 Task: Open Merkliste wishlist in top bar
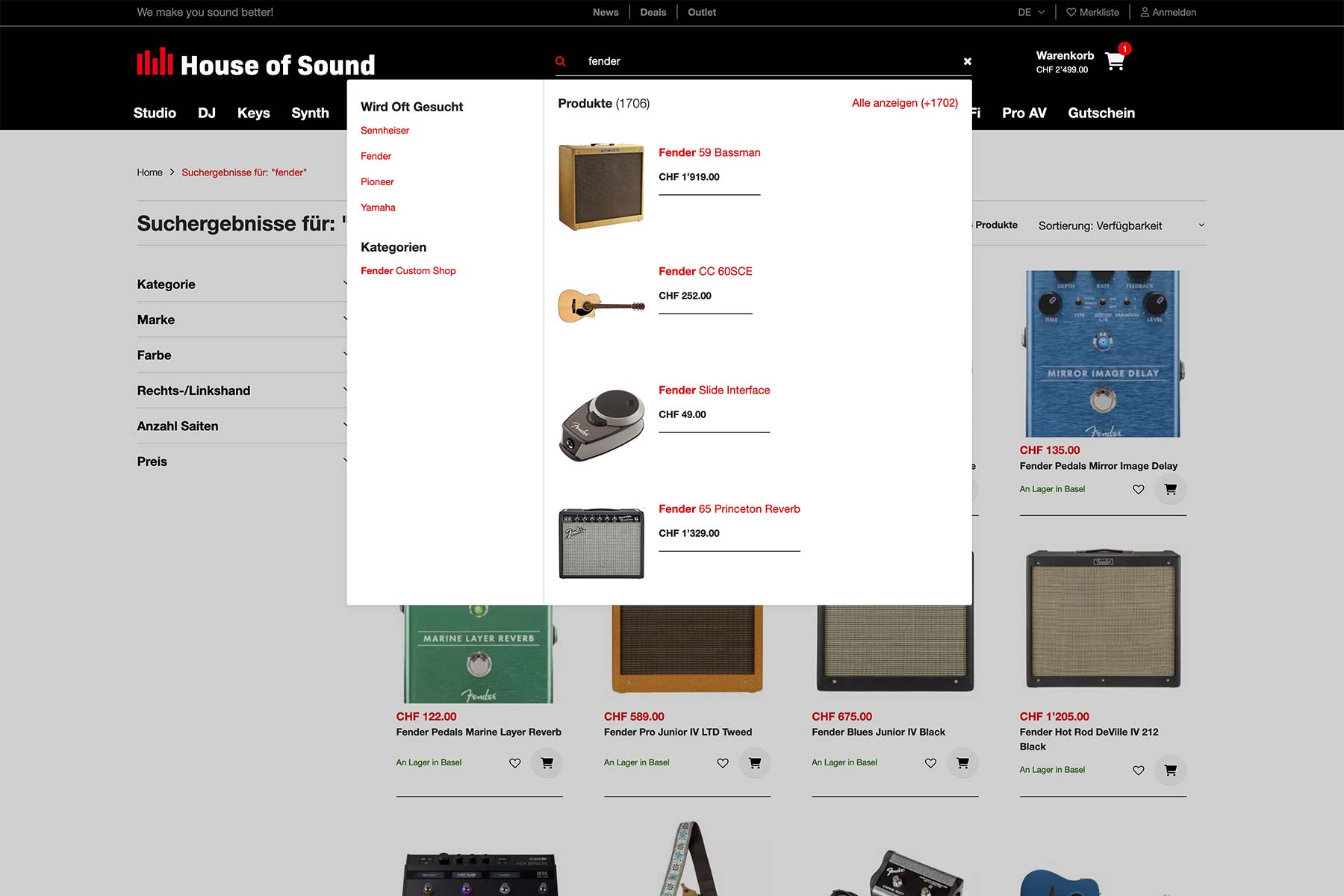pyautogui.click(x=1092, y=12)
